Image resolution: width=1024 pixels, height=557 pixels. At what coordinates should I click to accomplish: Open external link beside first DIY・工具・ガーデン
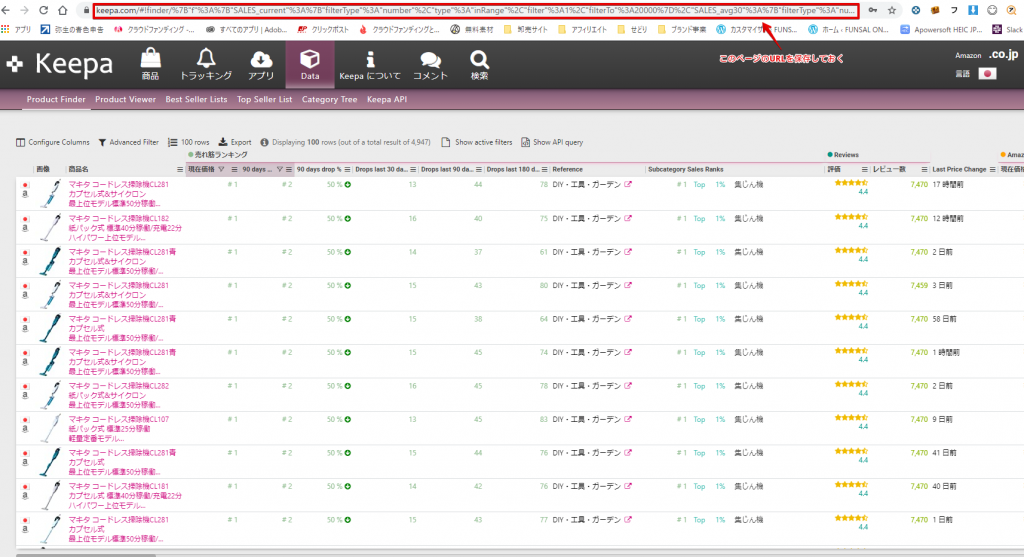(x=628, y=185)
